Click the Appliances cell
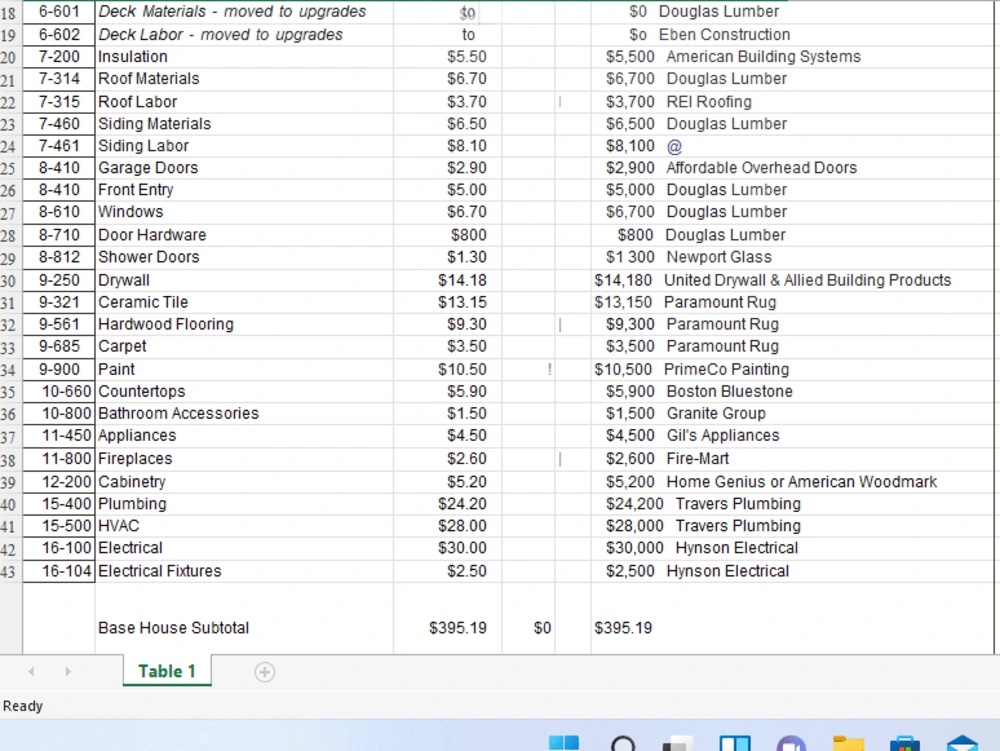 (244, 436)
